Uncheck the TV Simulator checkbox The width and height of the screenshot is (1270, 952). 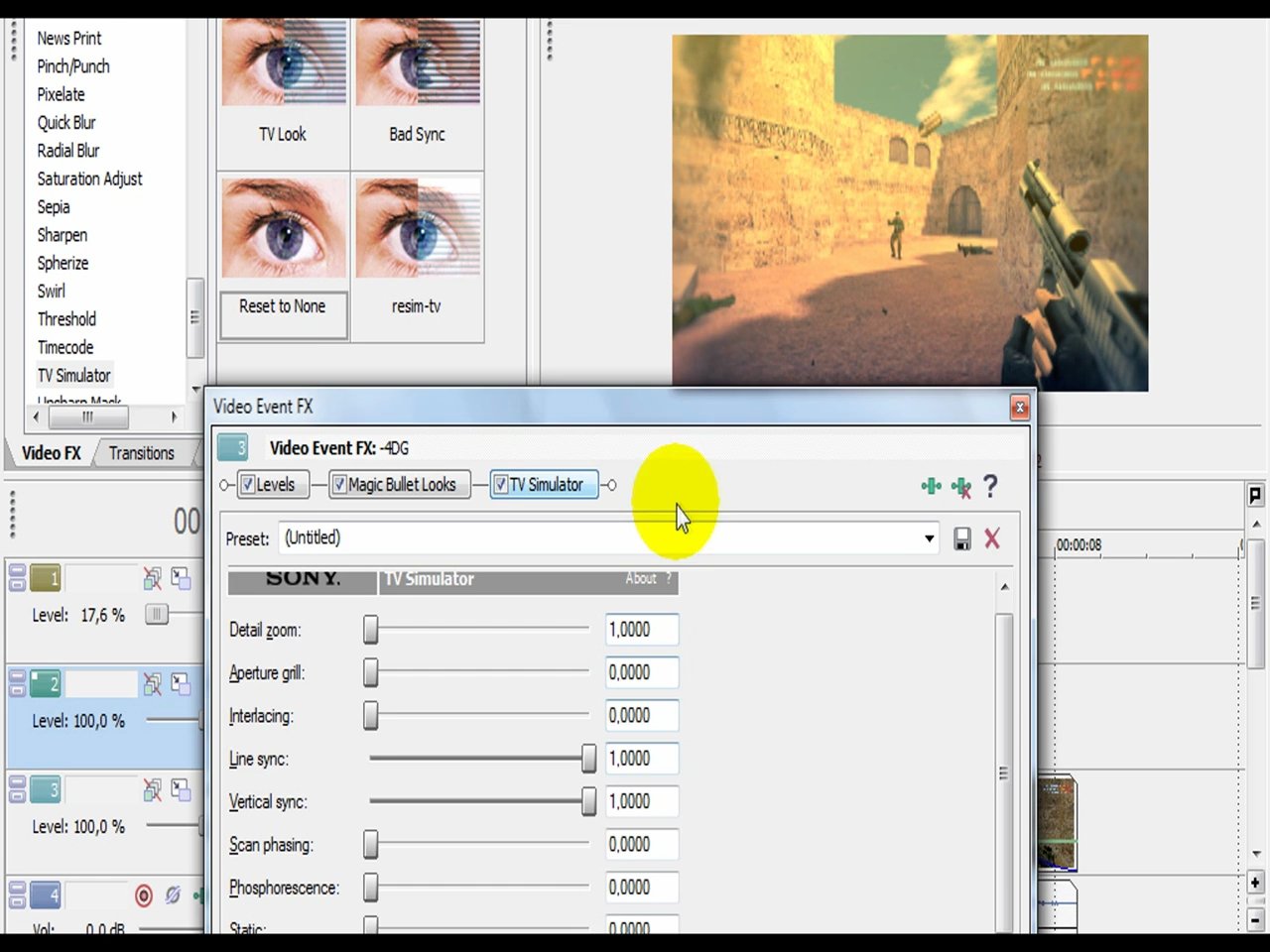click(501, 485)
